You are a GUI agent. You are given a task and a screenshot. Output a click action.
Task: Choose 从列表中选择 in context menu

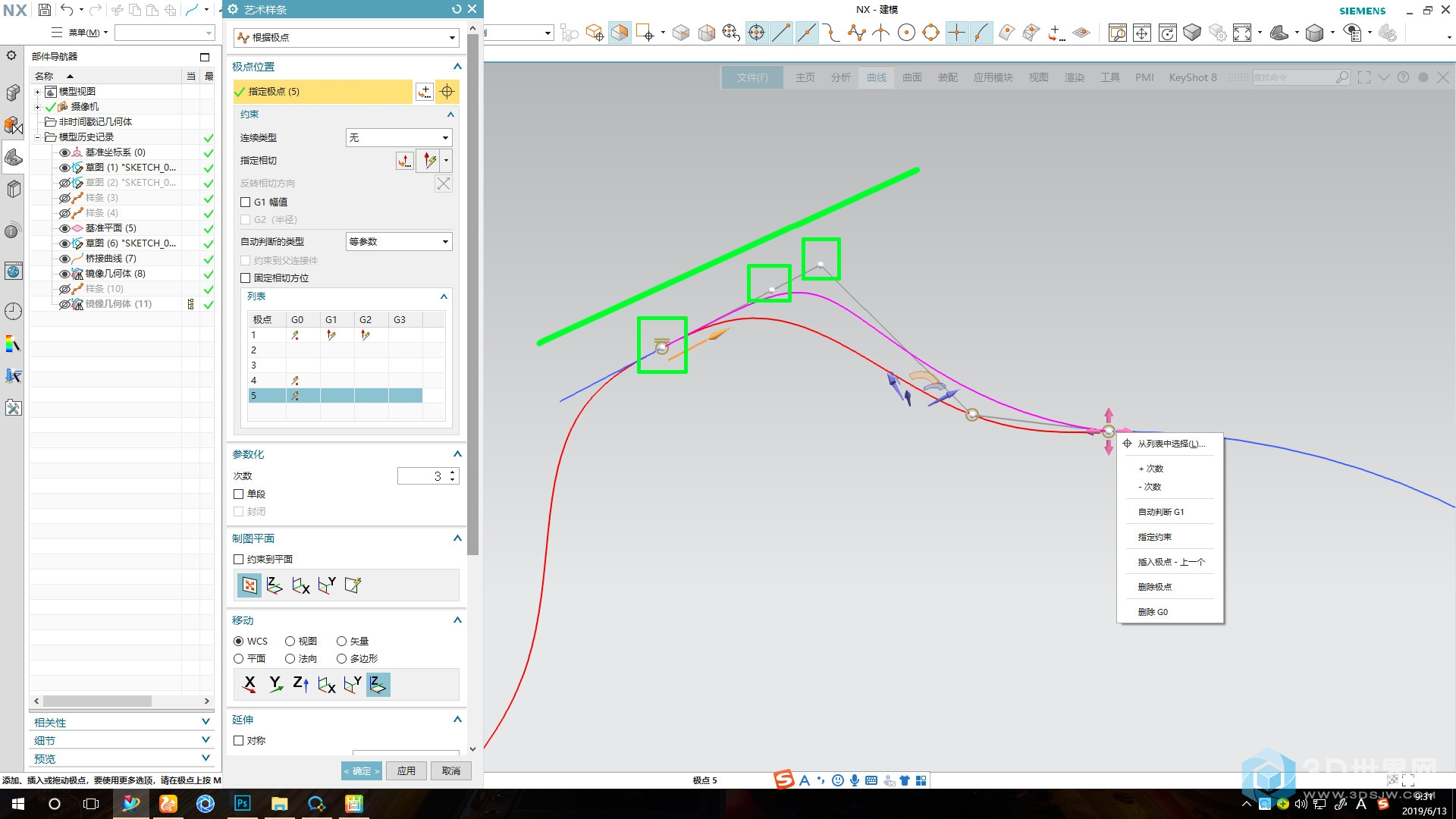(x=1171, y=444)
